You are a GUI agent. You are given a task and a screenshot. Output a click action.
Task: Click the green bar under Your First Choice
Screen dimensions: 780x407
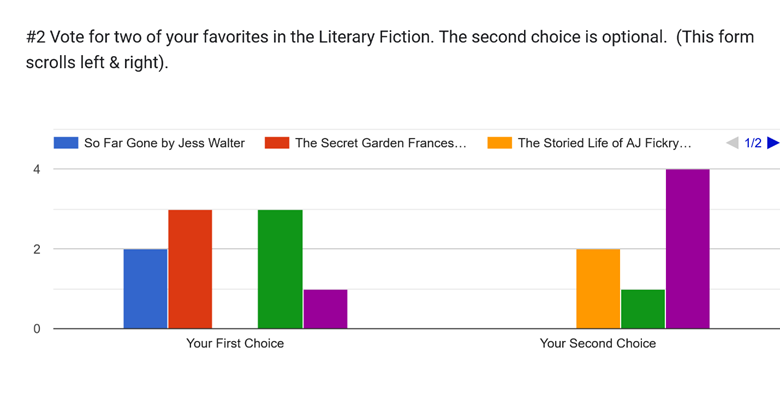pos(280,268)
